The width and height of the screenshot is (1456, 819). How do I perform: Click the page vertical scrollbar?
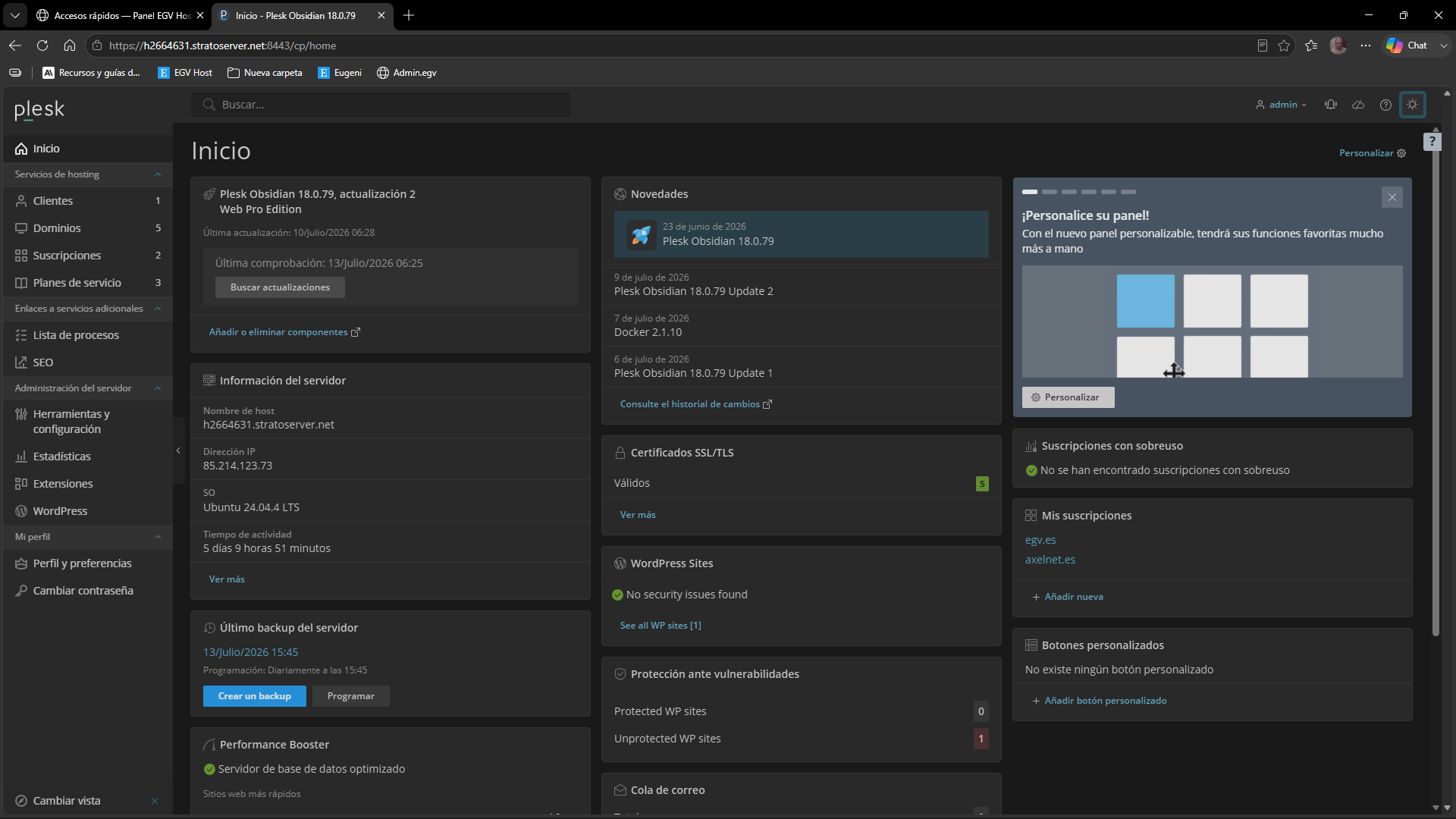(x=1436, y=384)
